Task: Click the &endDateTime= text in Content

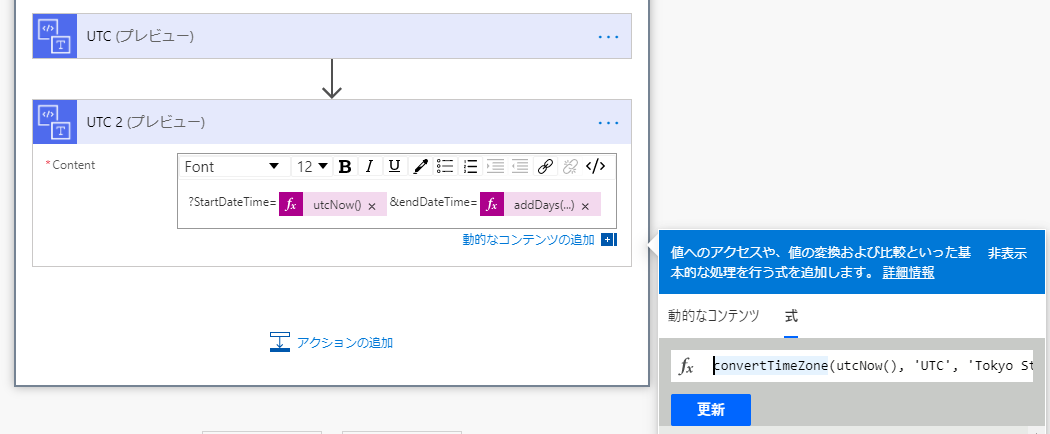Action: click(433, 203)
